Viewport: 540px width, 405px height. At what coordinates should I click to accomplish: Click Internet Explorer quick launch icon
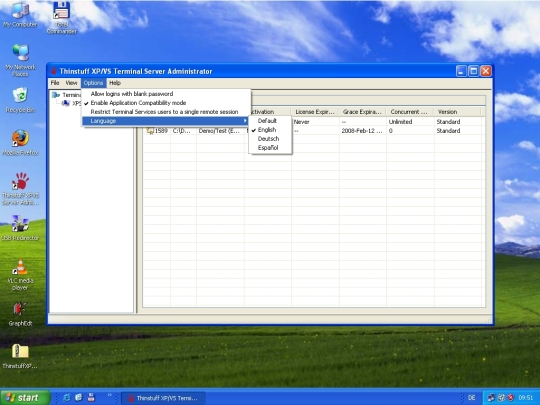click(x=66, y=397)
